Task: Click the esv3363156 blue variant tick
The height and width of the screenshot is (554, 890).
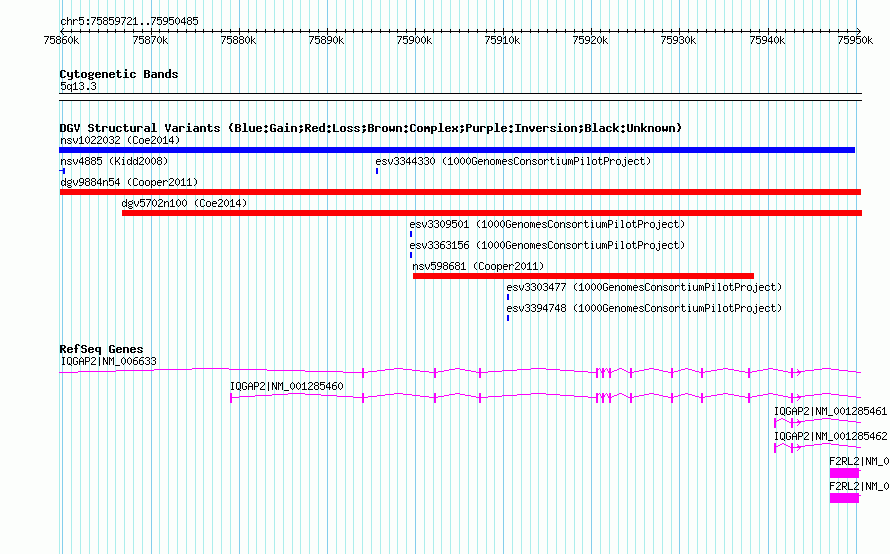Action: pos(411,255)
